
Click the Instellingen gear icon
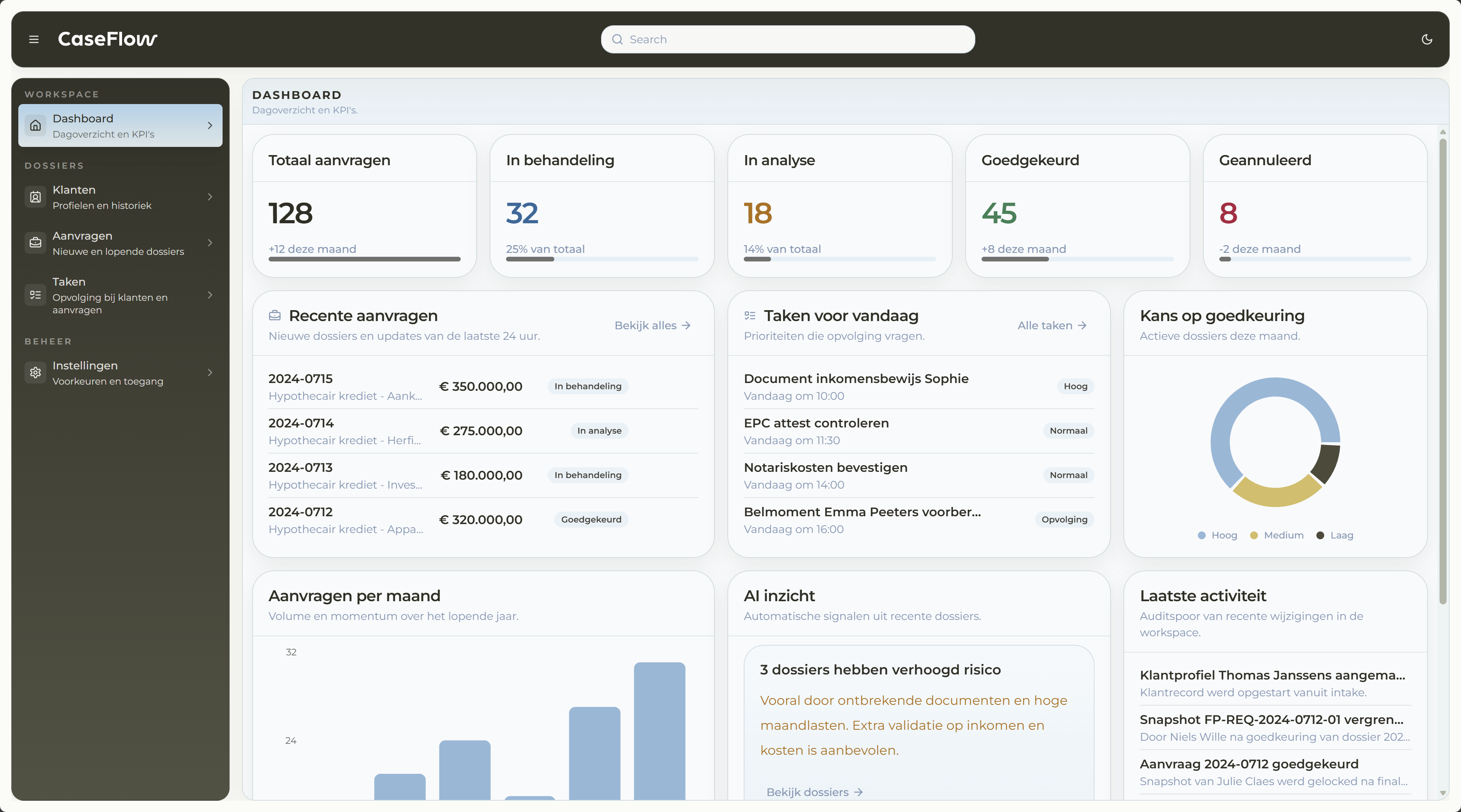[35, 372]
